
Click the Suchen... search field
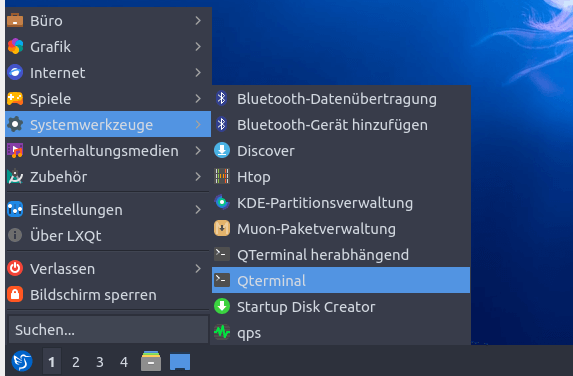pos(109,330)
